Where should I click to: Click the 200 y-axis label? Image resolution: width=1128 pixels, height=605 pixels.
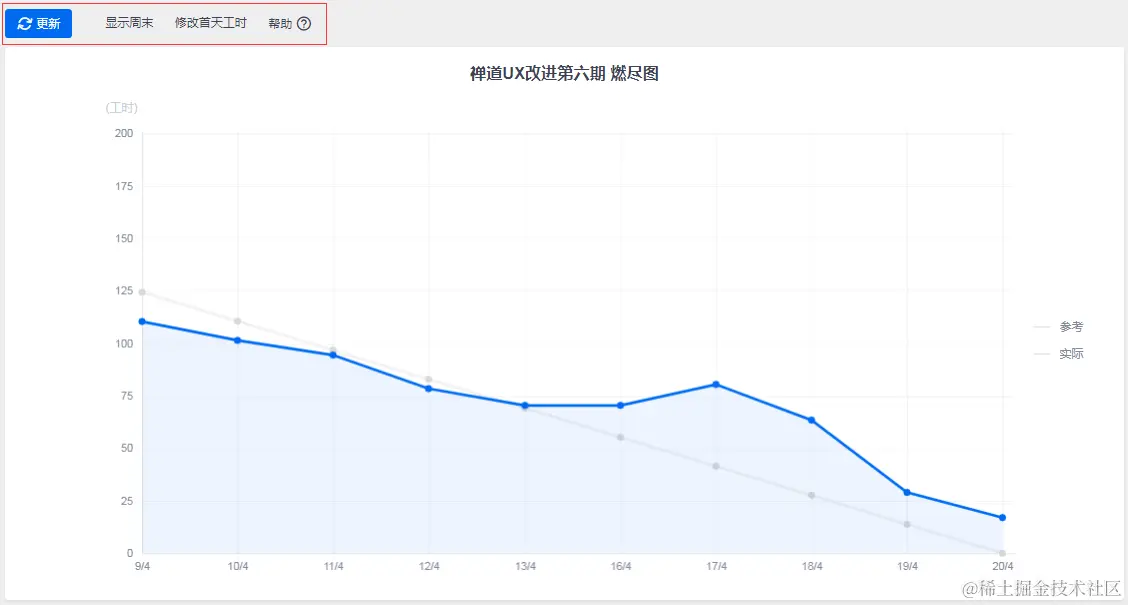pos(124,133)
